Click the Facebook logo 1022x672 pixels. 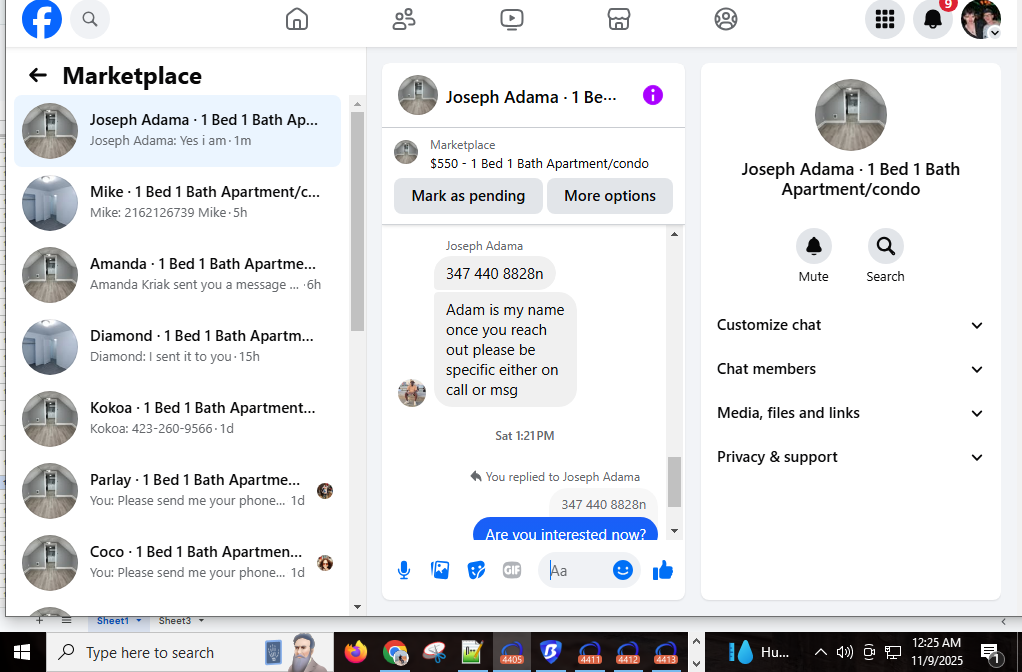click(x=42, y=19)
